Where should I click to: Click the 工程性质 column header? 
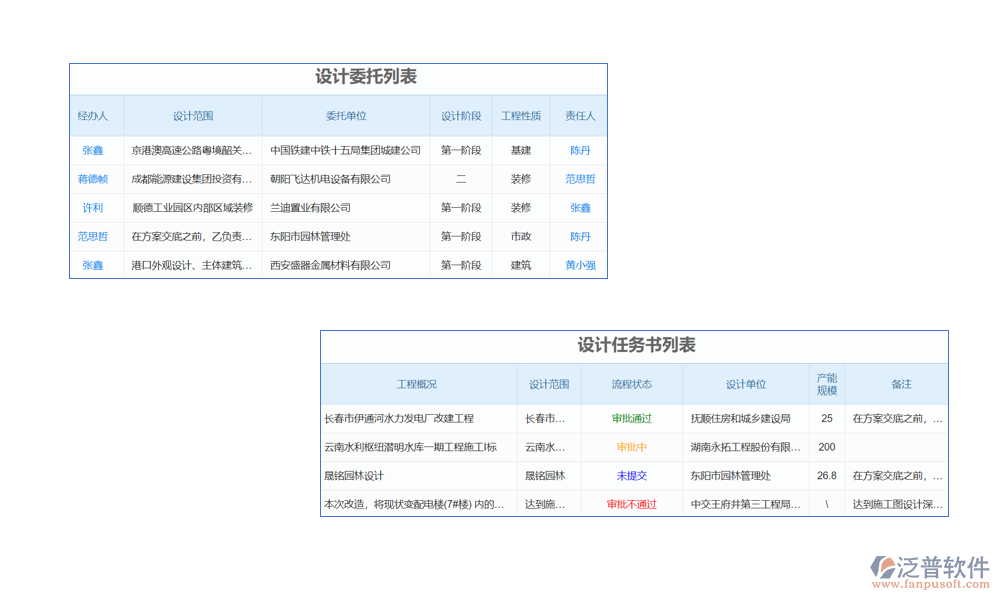(521, 116)
